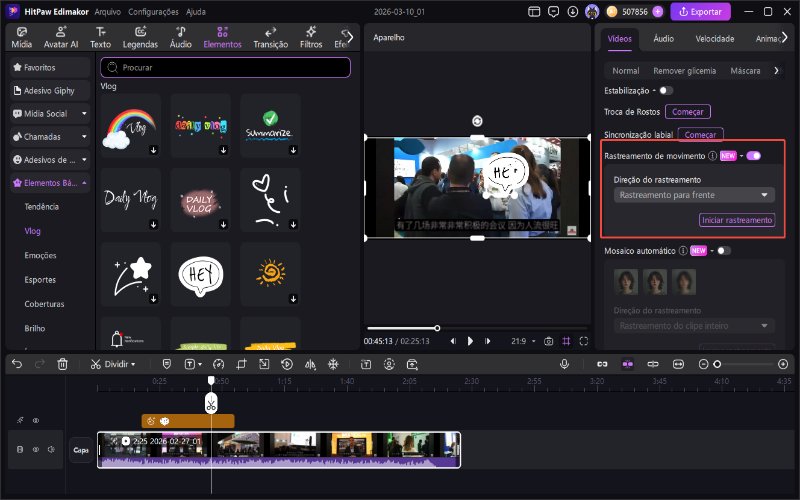This screenshot has height=500, width=800.
Task: Disable Rastreamento de movimento switch
Action: (x=754, y=156)
